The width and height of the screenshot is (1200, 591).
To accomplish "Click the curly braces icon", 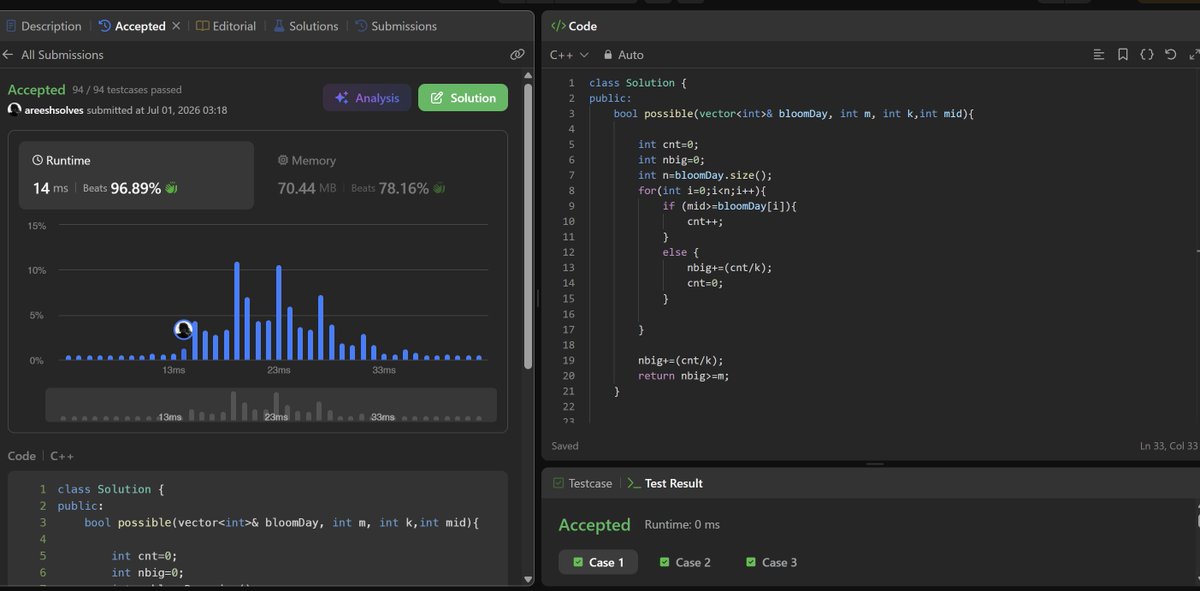I will tap(1147, 55).
